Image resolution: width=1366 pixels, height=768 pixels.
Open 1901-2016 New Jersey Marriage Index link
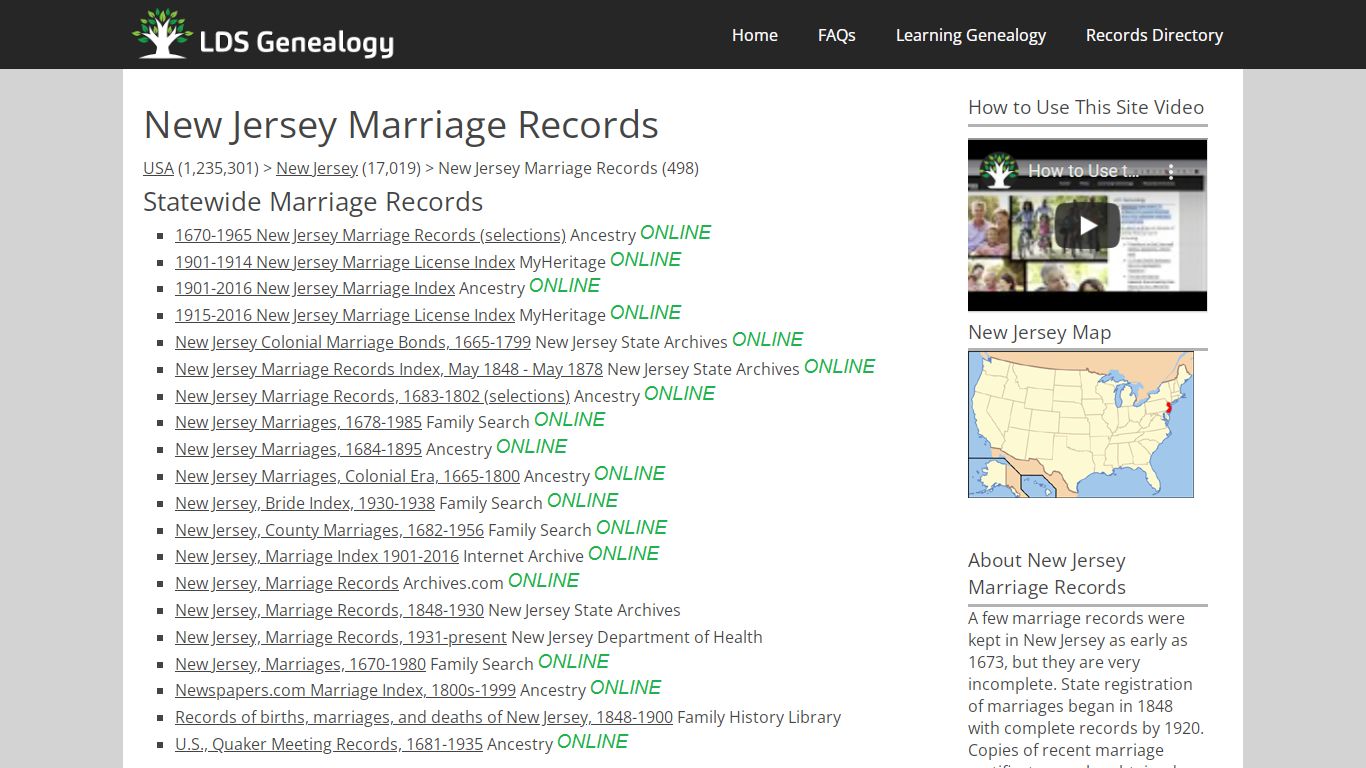pos(315,288)
